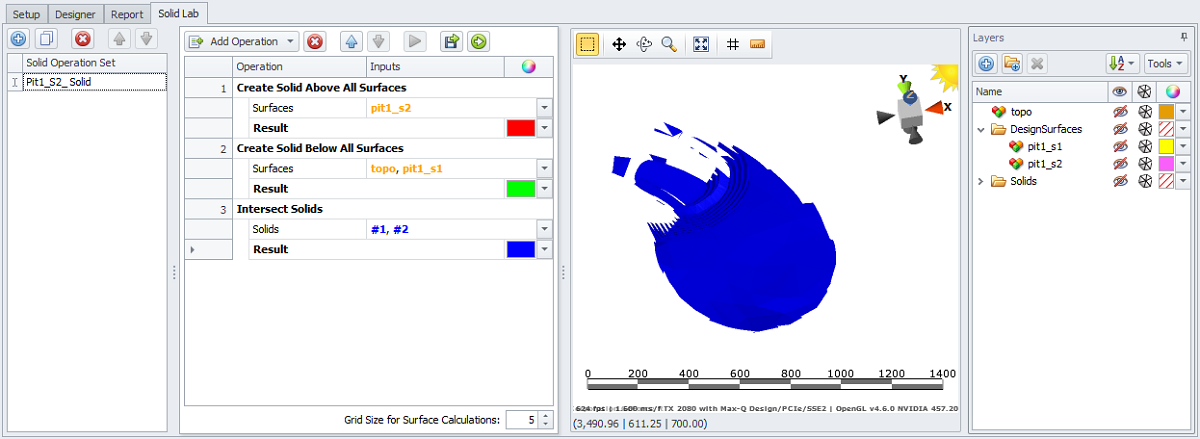
Task: Switch to the Designer tab
Action: 75,15
